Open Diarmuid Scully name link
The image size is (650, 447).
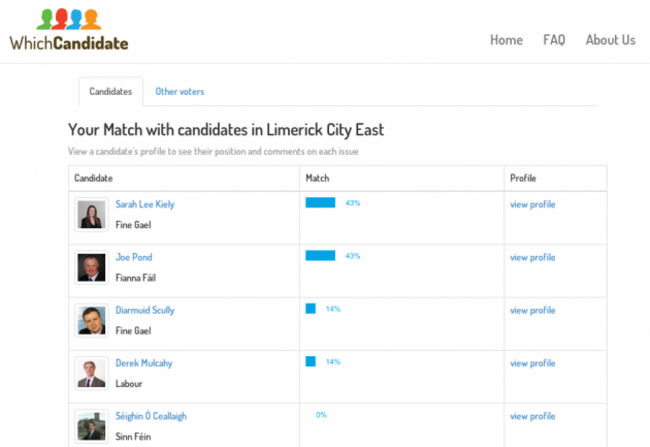pyautogui.click(x=145, y=310)
